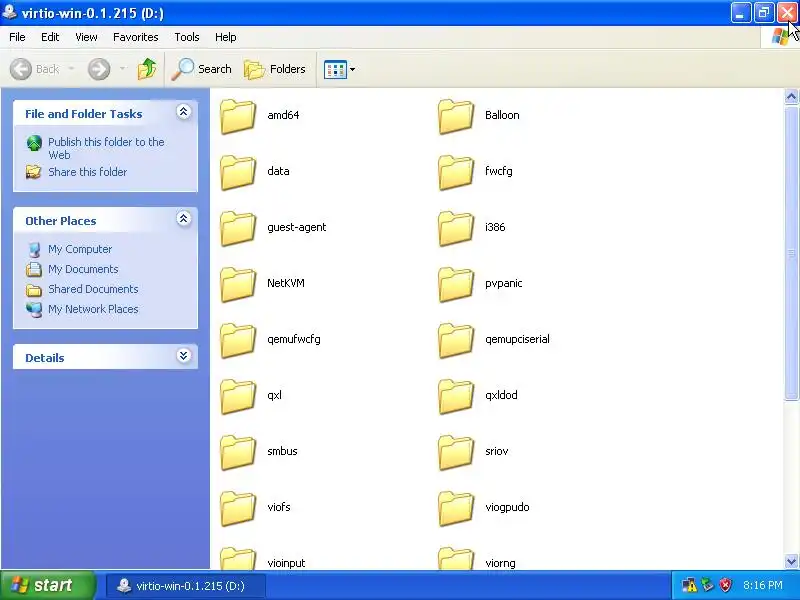Viewport: 800px width, 600px height.
Task: Open the Edit menu
Action: coord(50,37)
